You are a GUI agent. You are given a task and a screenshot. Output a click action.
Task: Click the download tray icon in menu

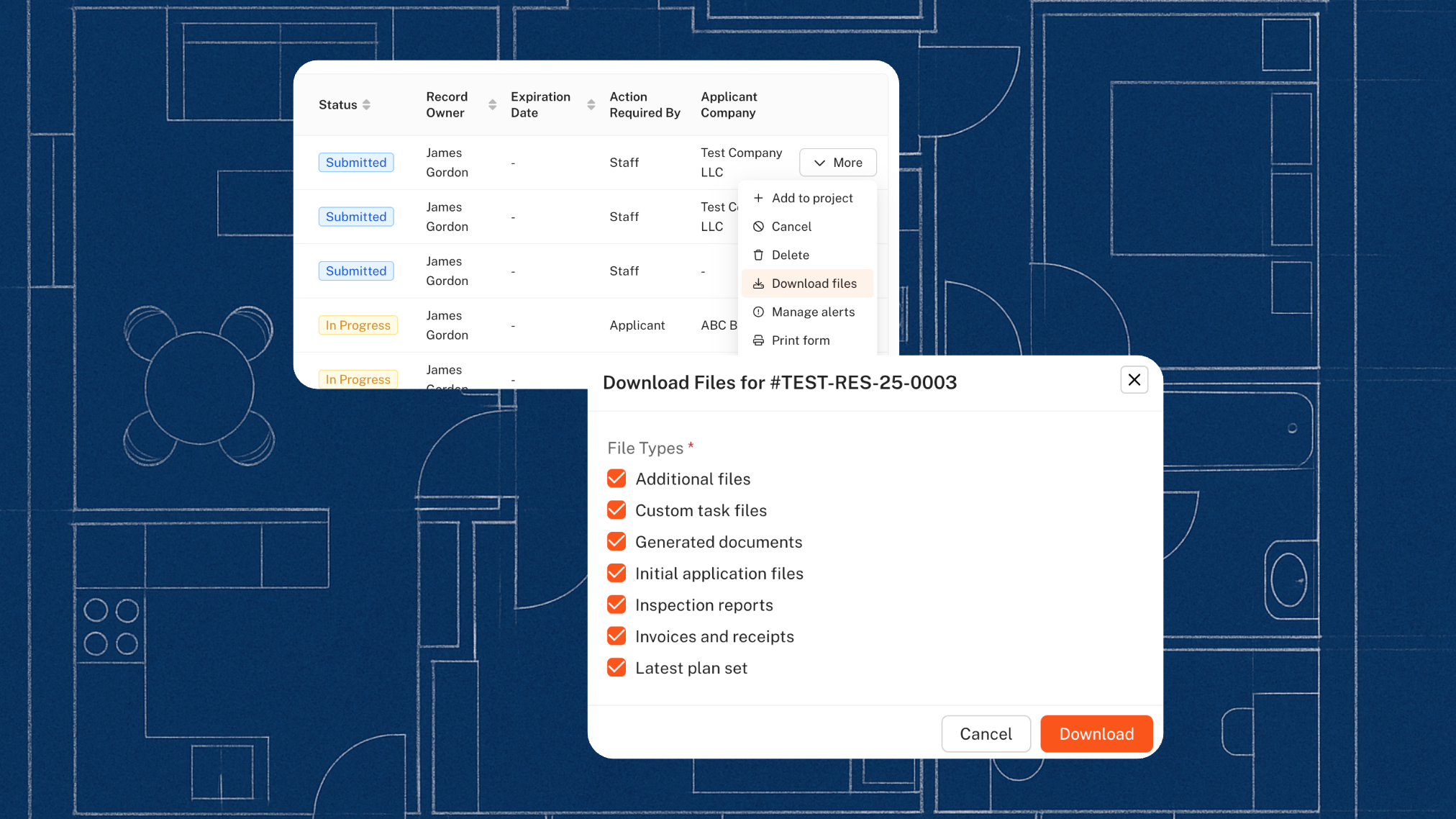tap(758, 284)
